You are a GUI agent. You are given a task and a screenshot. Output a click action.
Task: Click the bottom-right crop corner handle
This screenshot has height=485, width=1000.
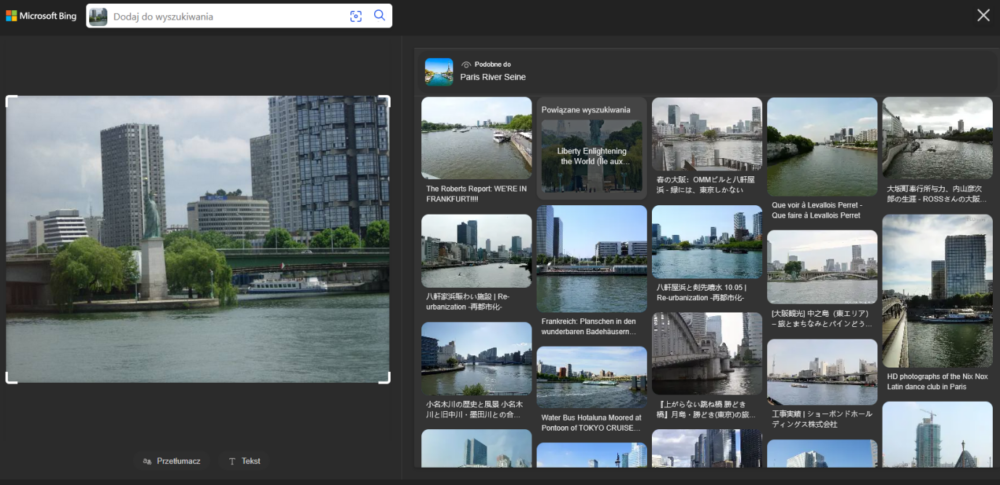387,380
